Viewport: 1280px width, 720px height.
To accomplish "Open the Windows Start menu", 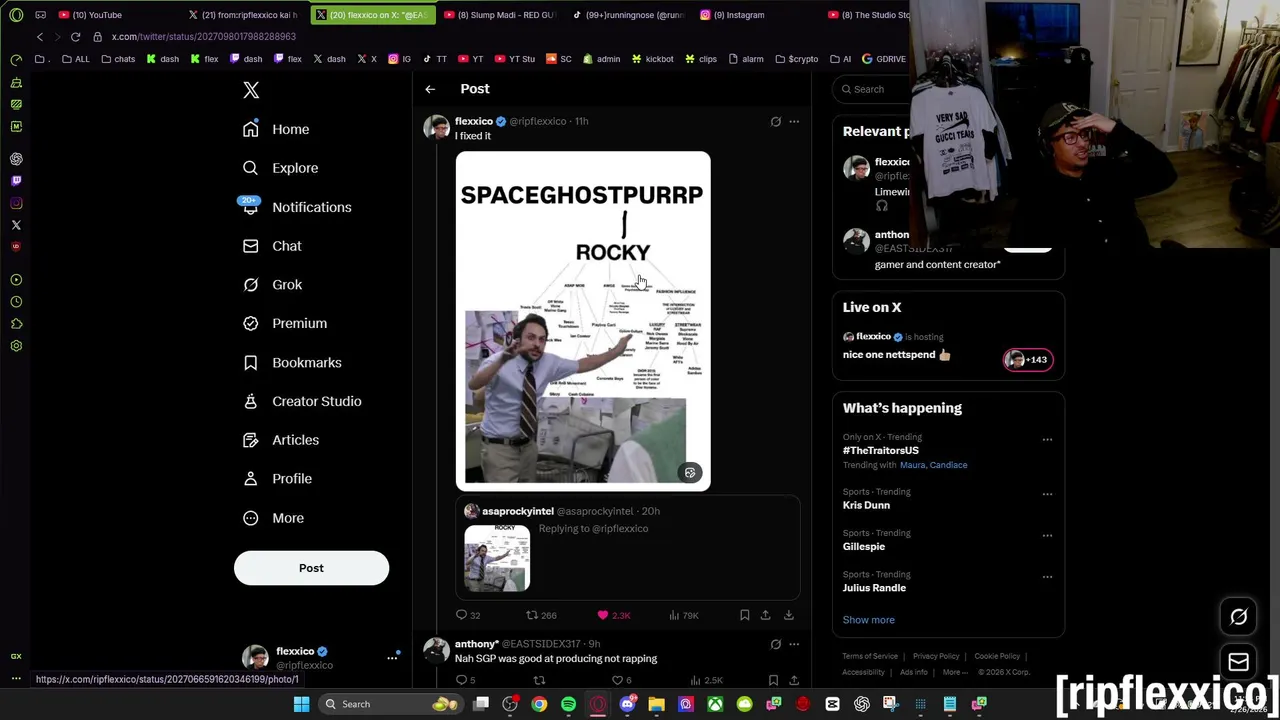I will point(301,704).
